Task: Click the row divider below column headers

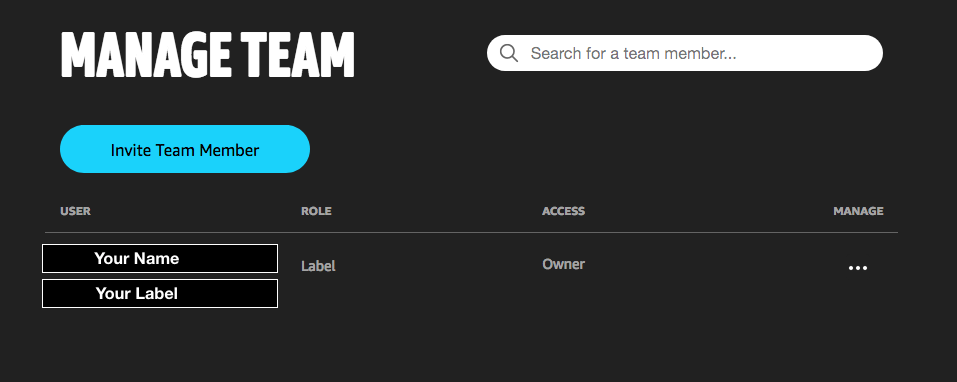Action: point(471,232)
